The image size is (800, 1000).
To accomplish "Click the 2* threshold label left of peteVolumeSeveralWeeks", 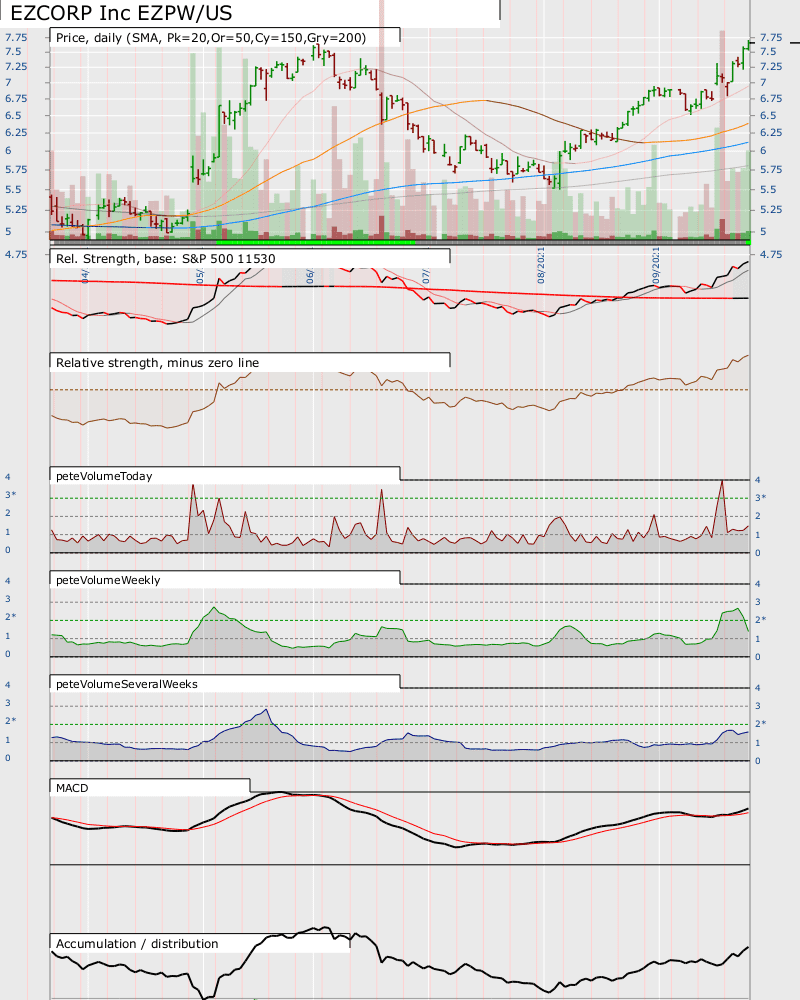I will (x=11, y=721).
